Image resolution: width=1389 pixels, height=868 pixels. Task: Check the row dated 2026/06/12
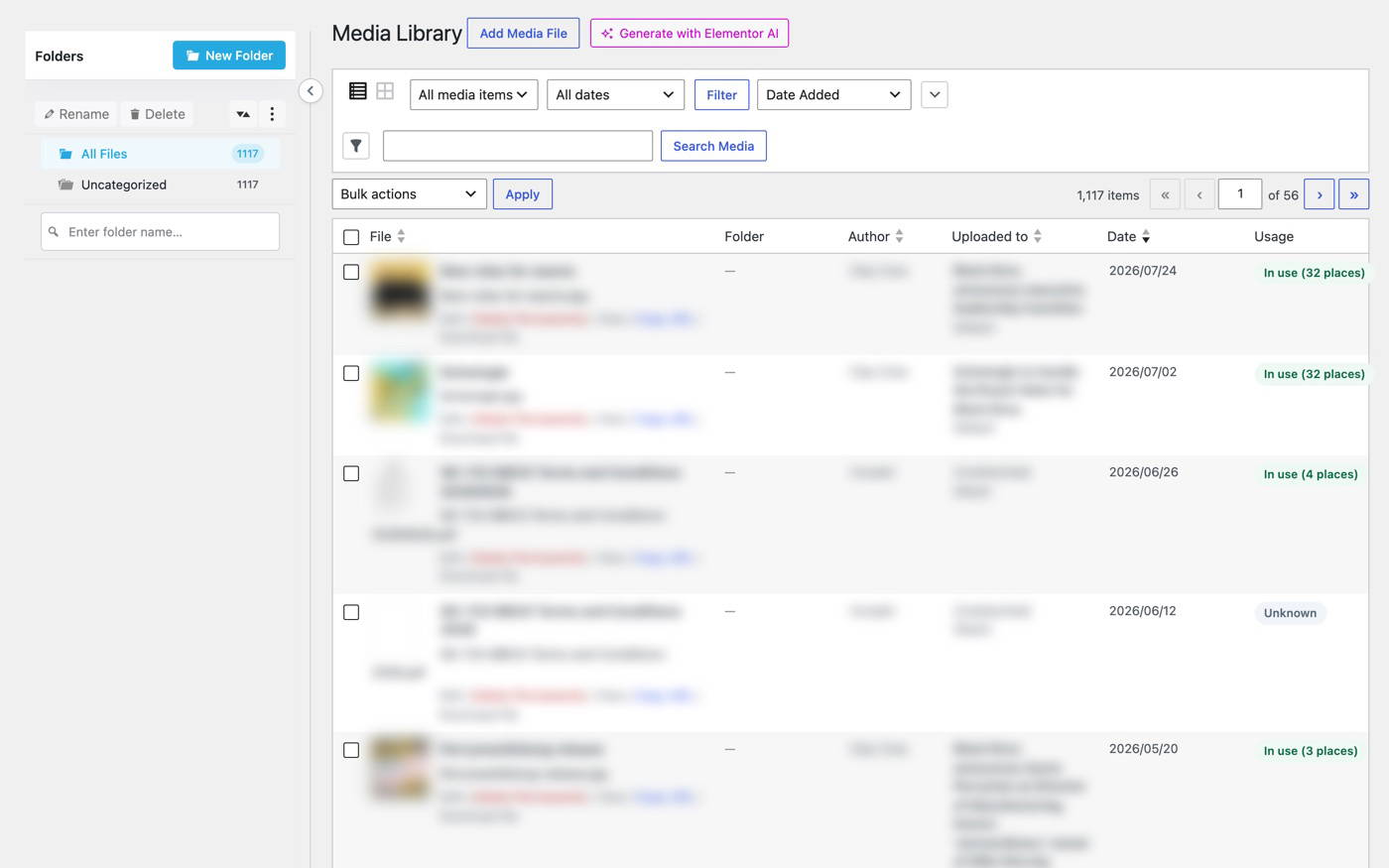click(x=351, y=612)
